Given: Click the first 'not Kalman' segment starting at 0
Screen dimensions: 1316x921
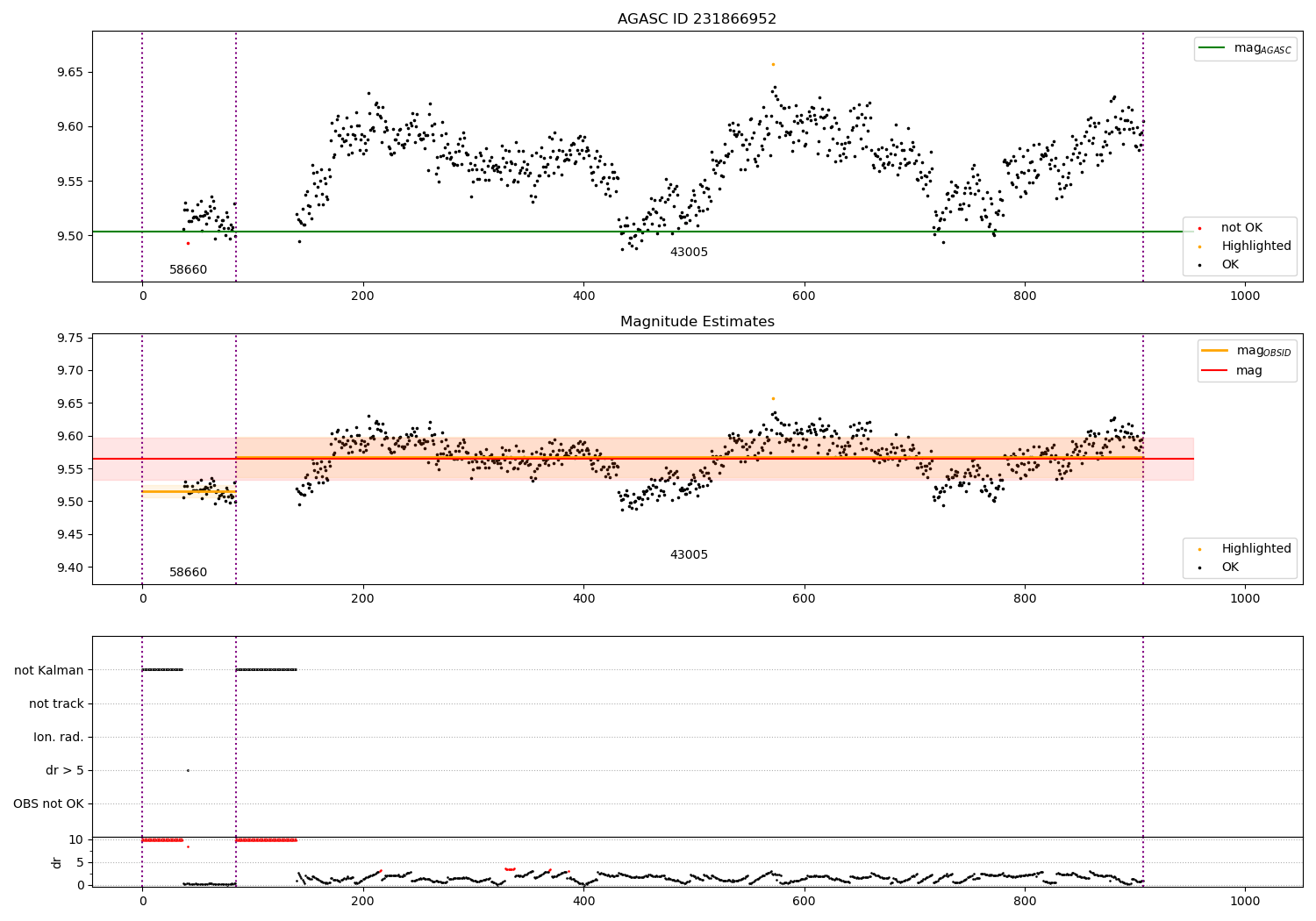Looking at the screenshot, I should (x=162, y=670).
